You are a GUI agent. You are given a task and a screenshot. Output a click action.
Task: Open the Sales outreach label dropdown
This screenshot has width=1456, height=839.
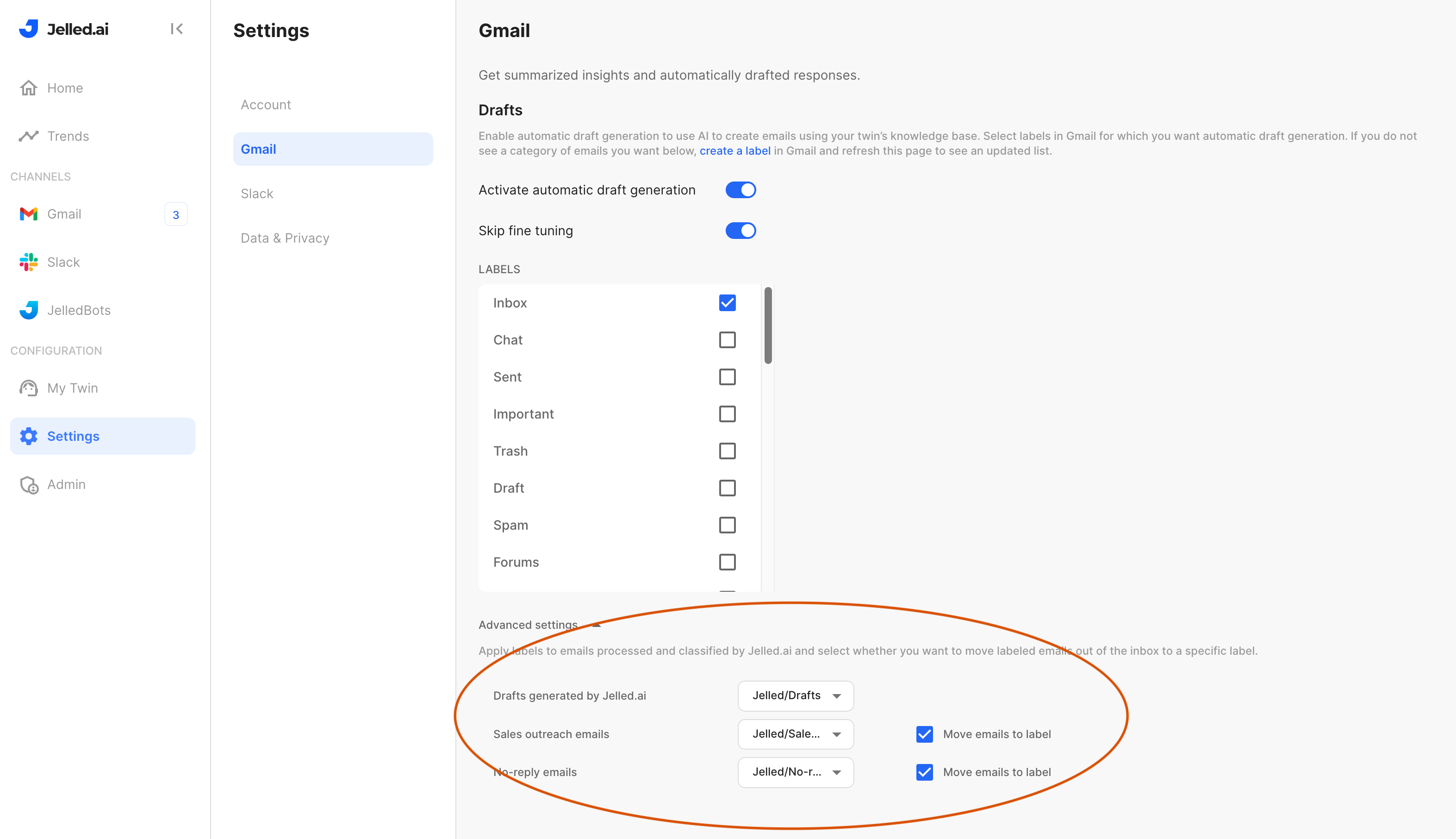(796, 734)
